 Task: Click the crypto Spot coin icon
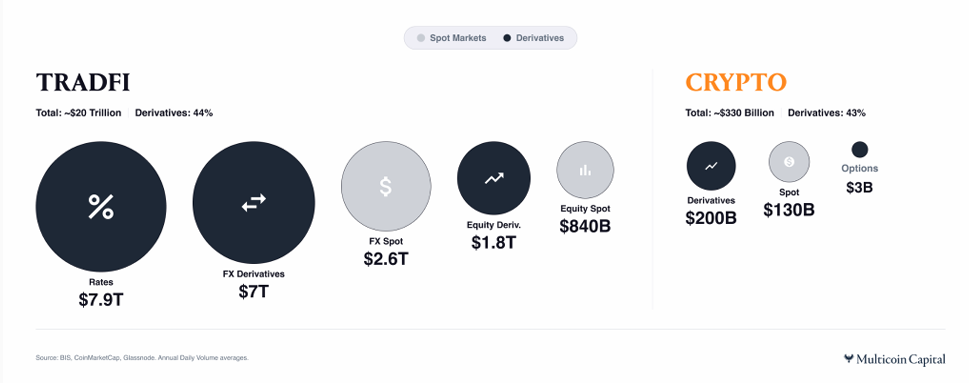click(x=789, y=162)
